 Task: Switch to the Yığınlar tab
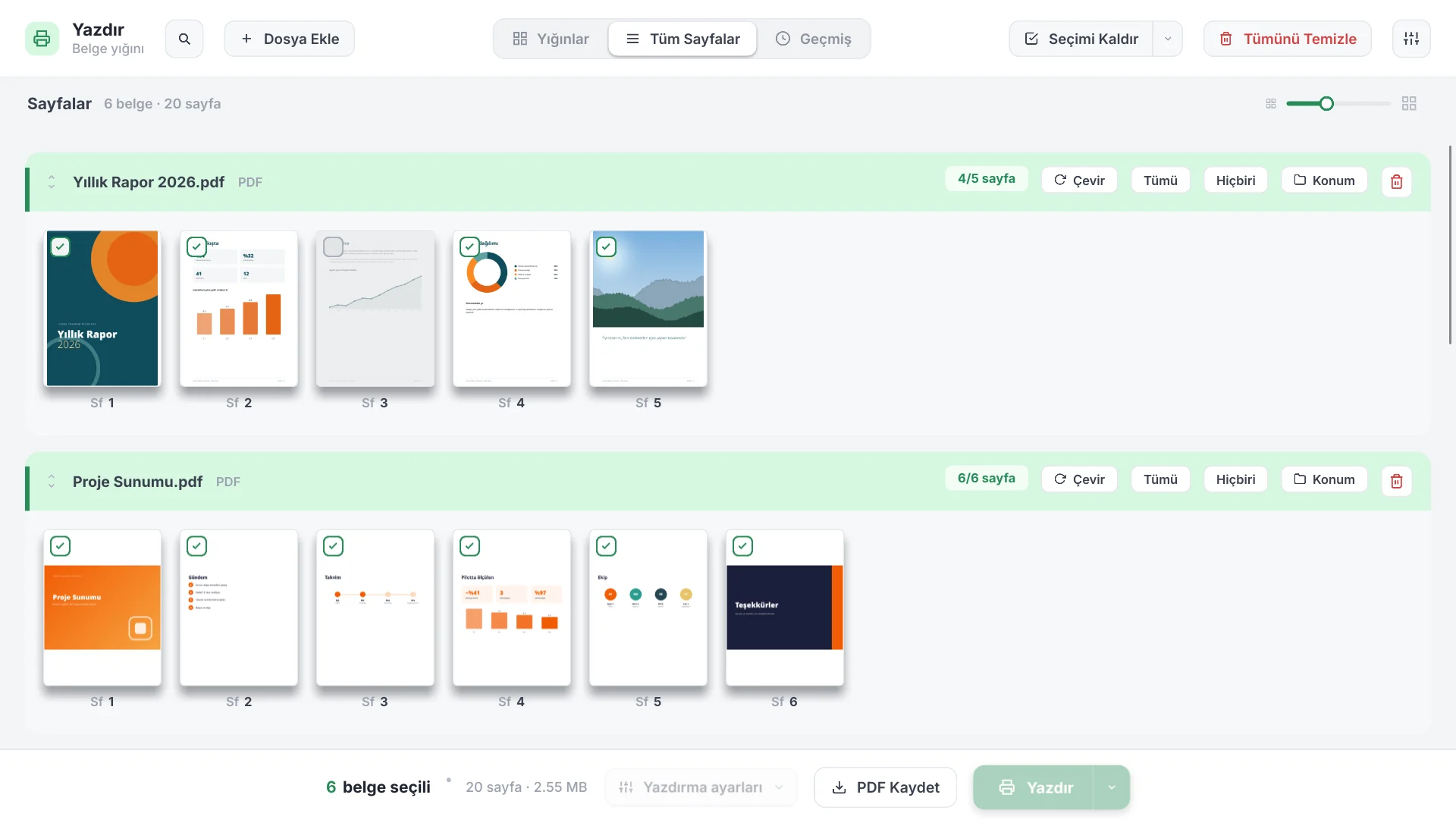(x=551, y=39)
